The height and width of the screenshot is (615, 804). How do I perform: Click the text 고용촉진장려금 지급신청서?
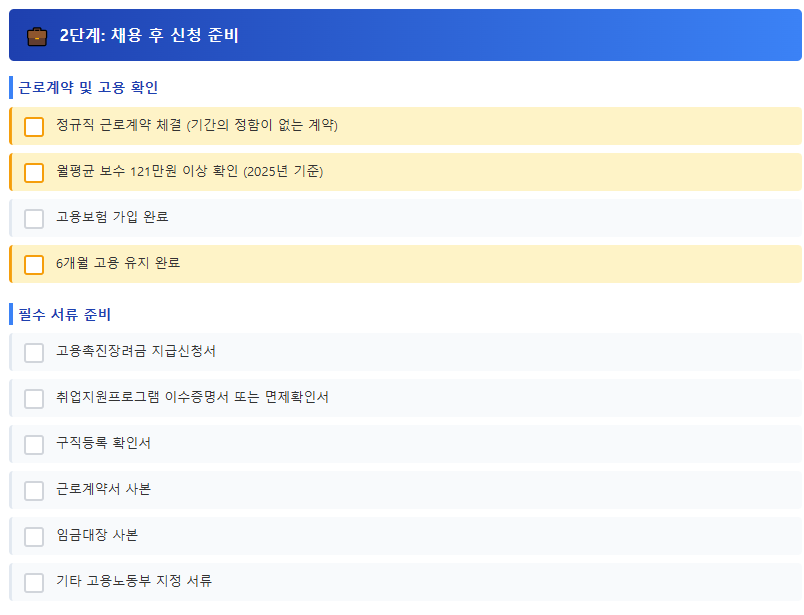click(136, 351)
